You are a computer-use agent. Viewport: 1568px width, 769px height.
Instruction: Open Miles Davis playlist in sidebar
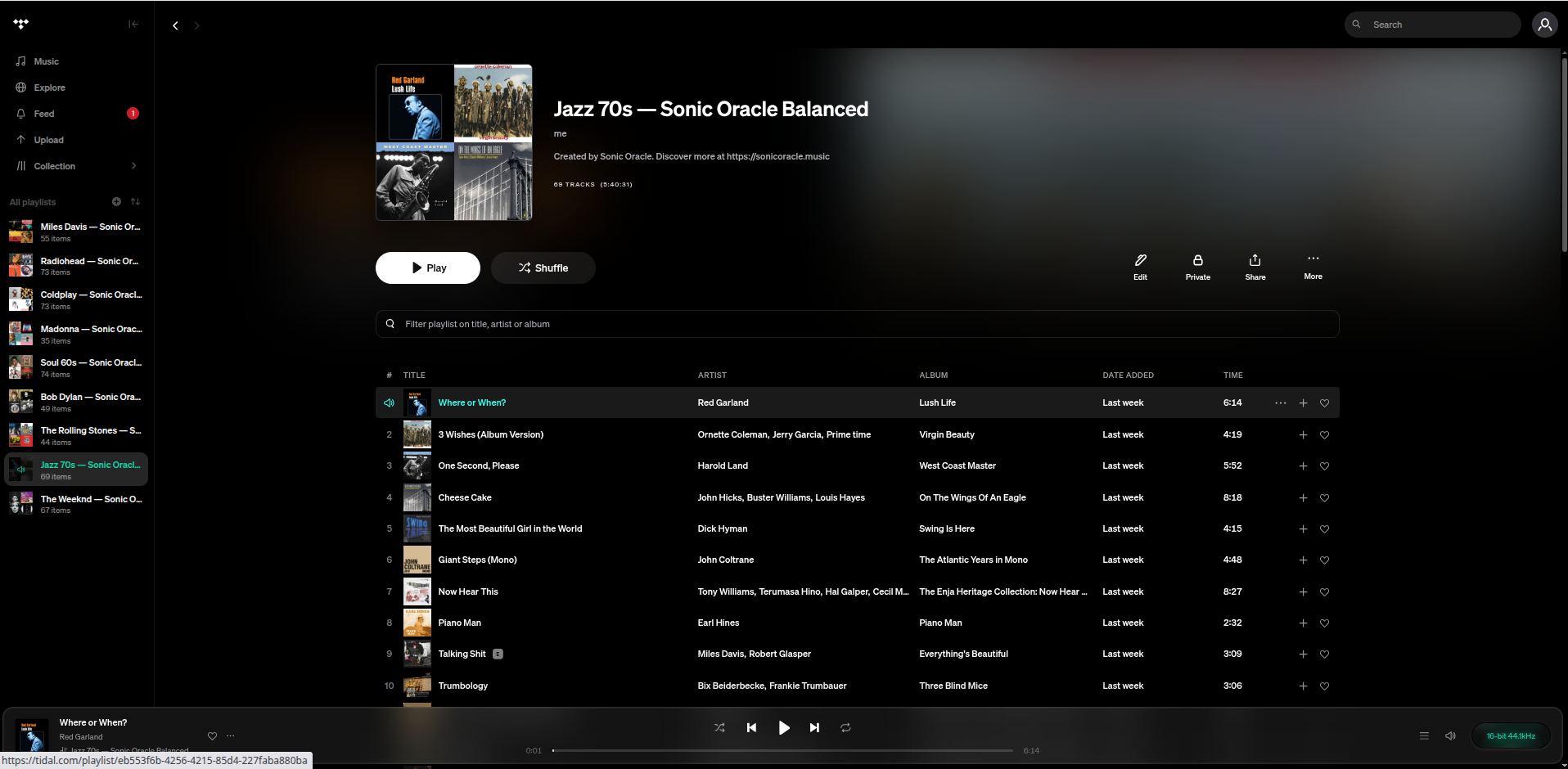coord(77,232)
